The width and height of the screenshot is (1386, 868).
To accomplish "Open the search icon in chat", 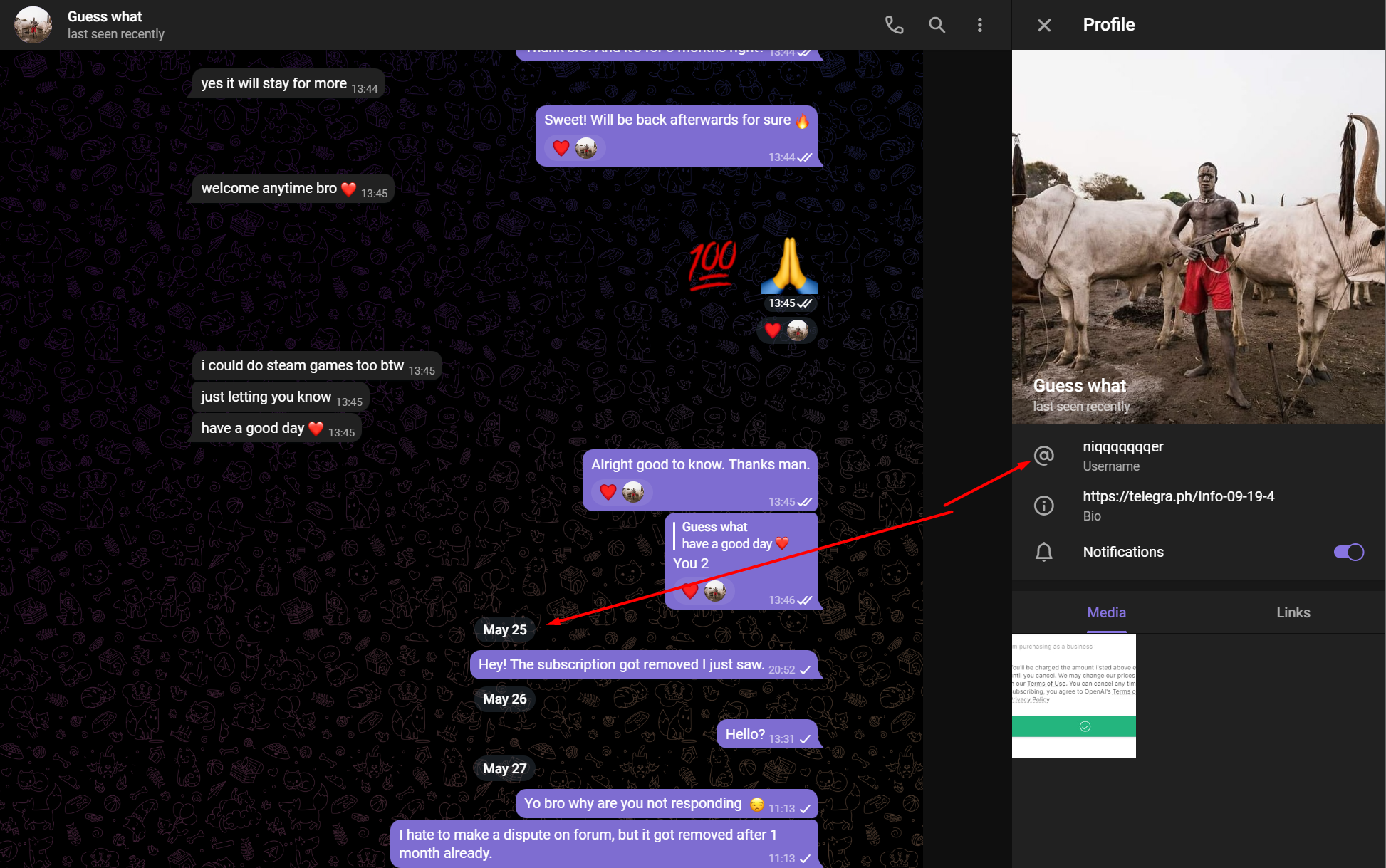I will 937,25.
